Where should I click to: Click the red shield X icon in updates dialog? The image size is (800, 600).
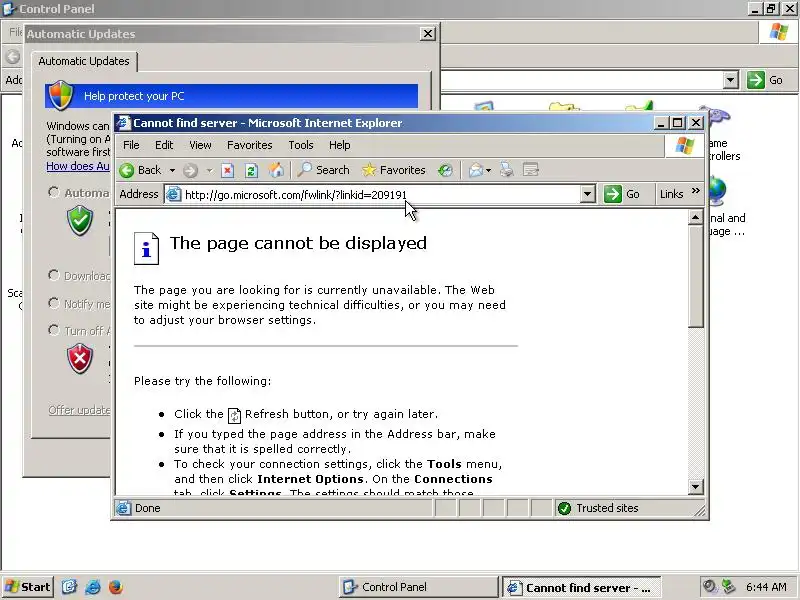(x=80, y=359)
